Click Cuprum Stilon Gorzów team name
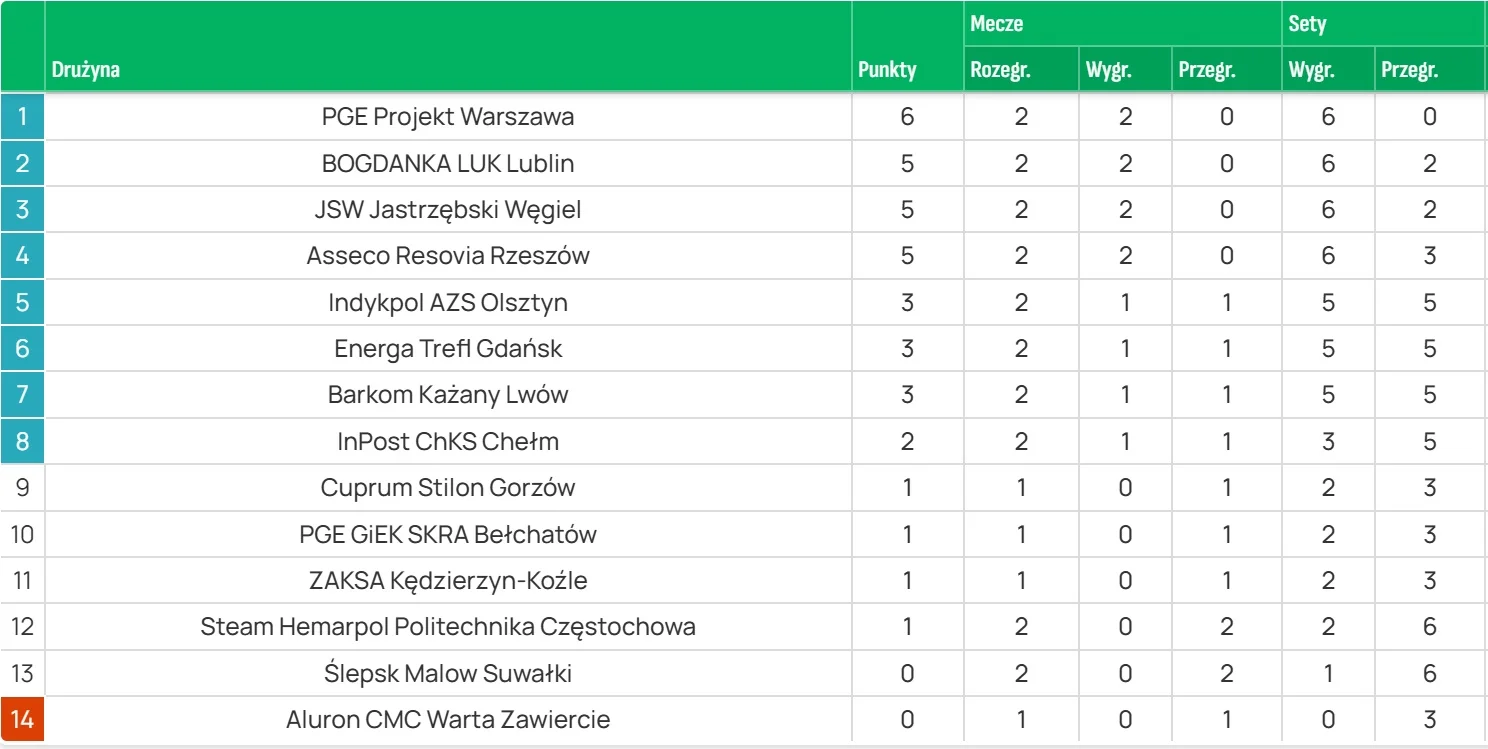The width and height of the screenshot is (1488, 749). [448, 488]
